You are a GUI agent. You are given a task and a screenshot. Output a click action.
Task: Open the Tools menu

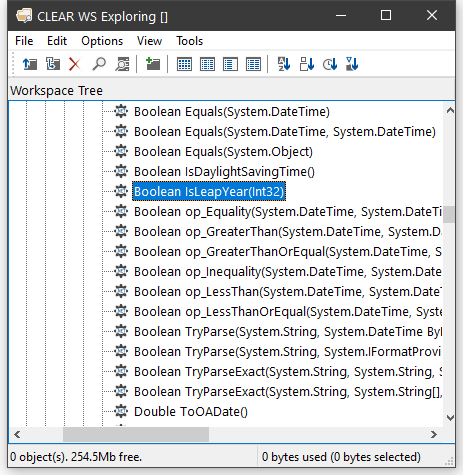click(x=189, y=41)
